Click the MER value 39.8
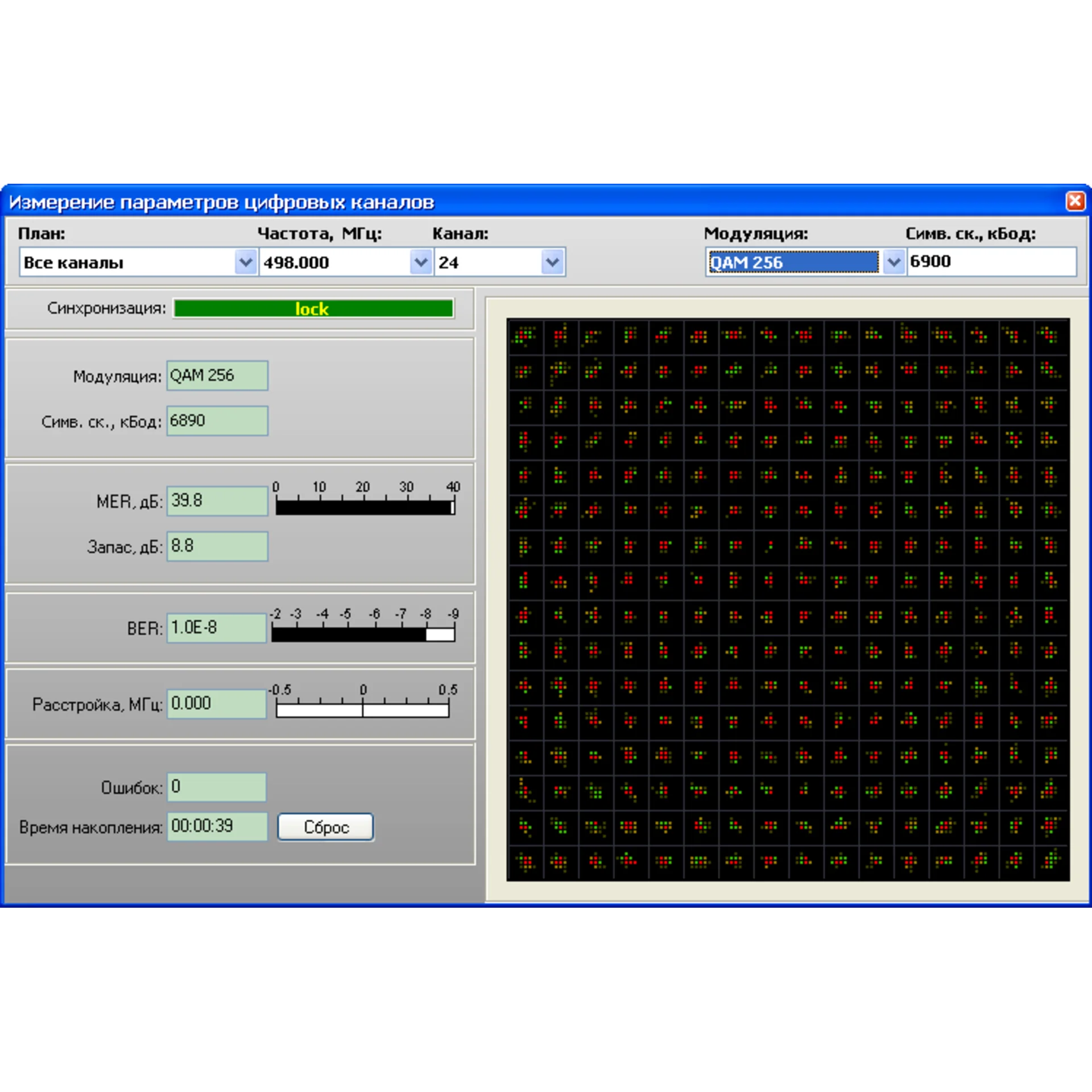 [x=217, y=500]
